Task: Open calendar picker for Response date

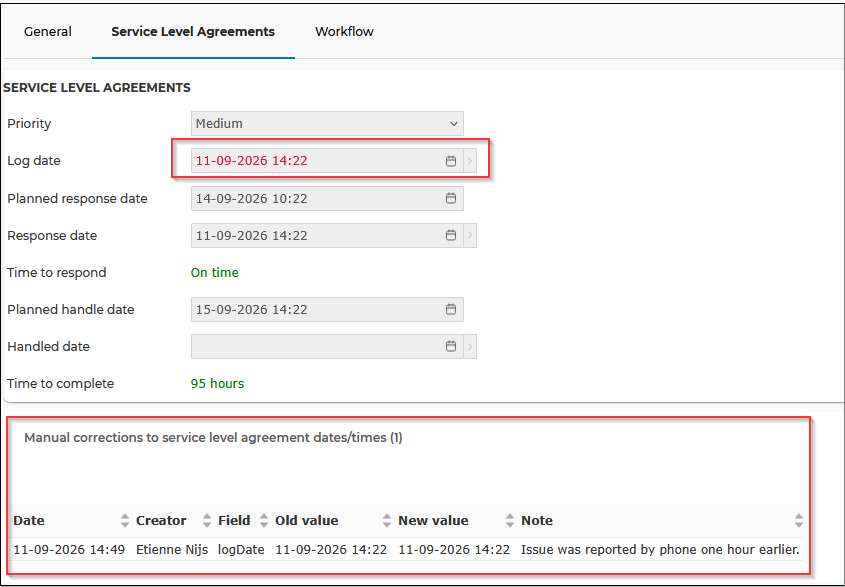Action: pyautogui.click(x=451, y=236)
